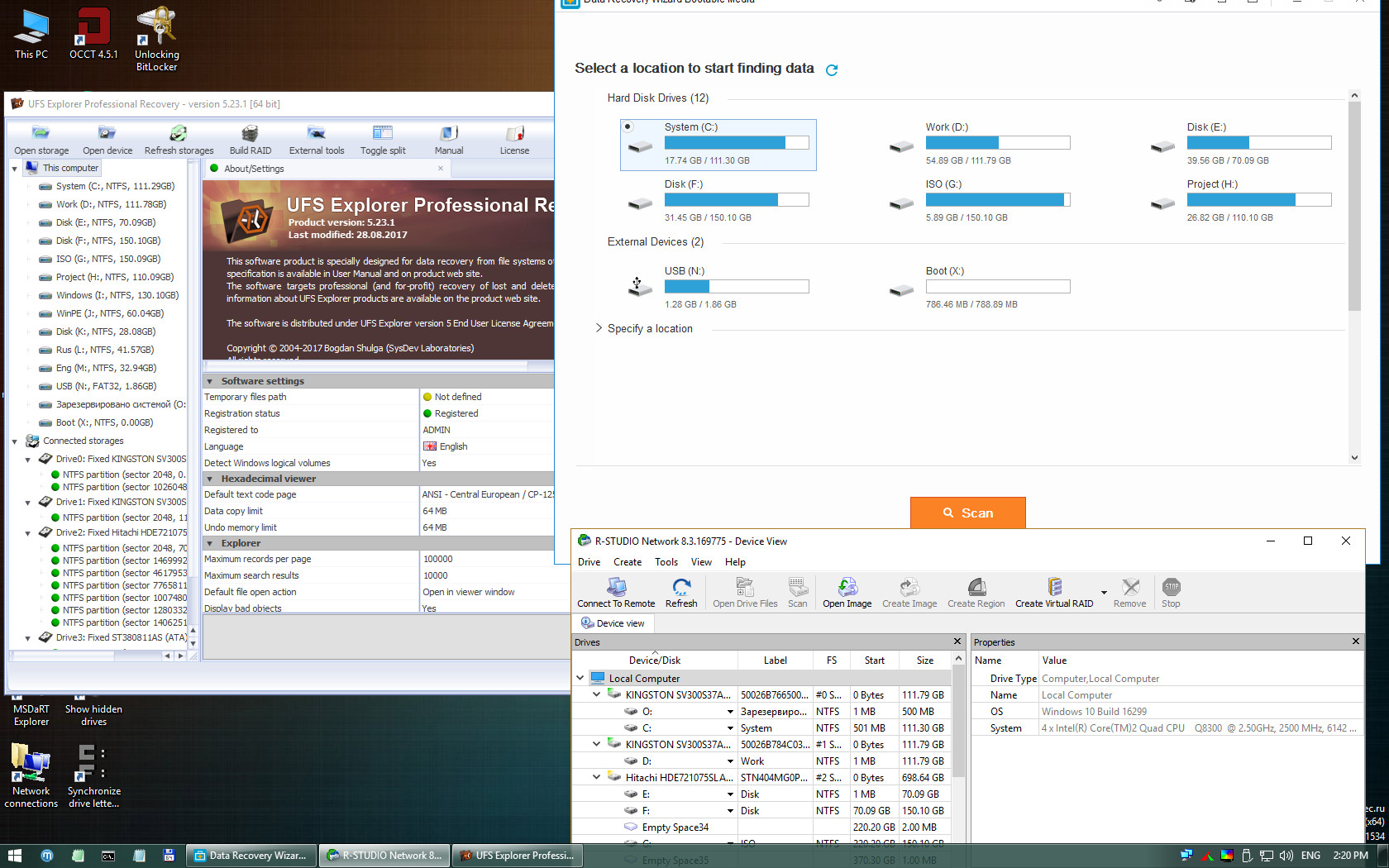Open Build RAID tool in UFS Explorer

pyautogui.click(x=251, y=140)
